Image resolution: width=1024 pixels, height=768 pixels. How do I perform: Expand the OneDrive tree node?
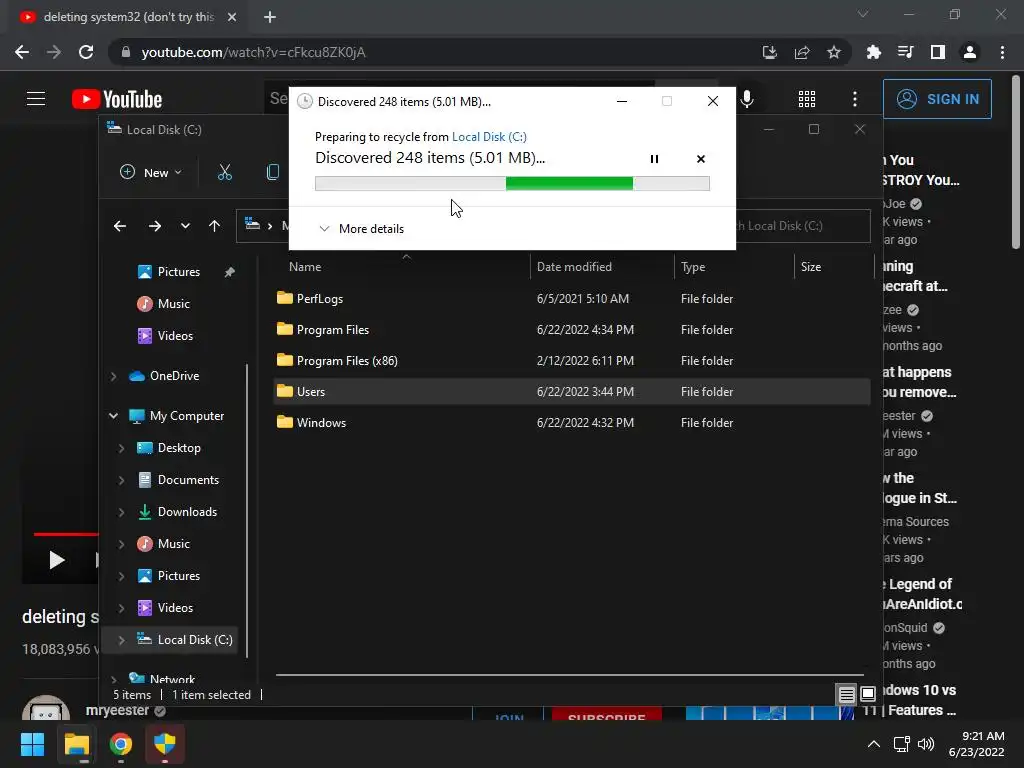114,376
